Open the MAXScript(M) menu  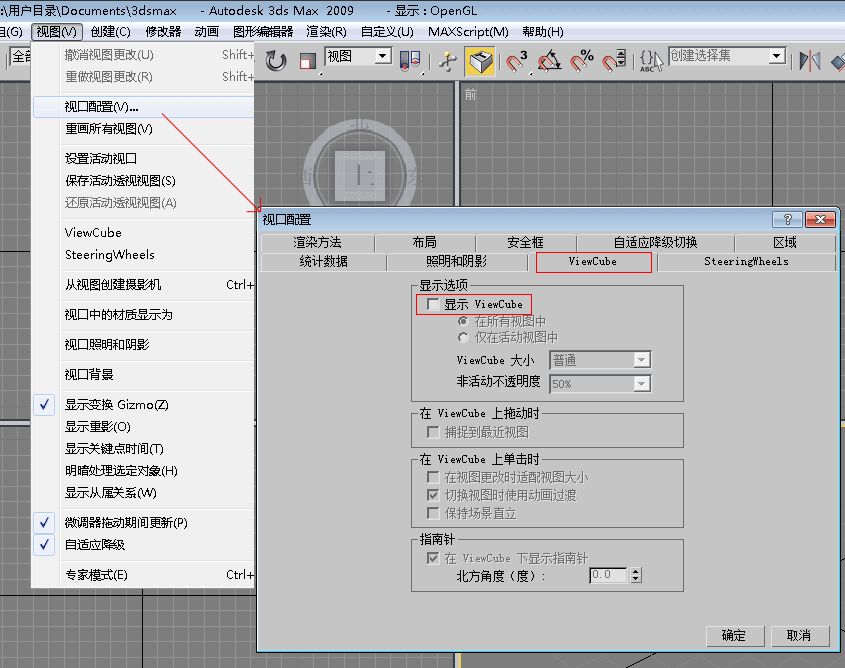click(468, 32)
